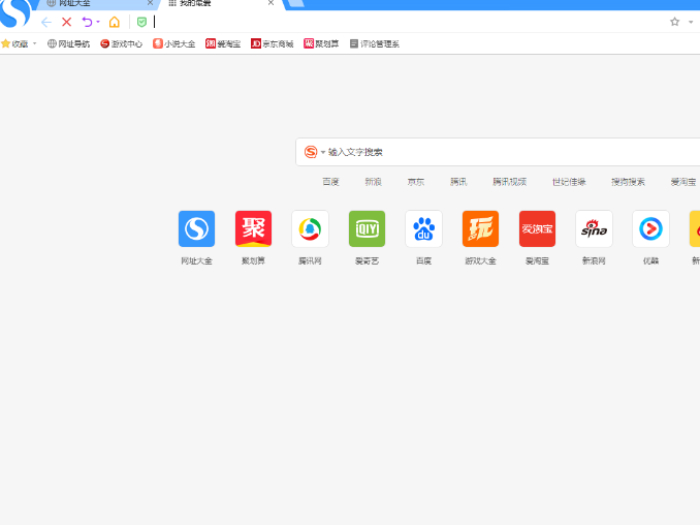Close the 网址大全 tab
Viewport: 700px width, 525px height.
click(150, 3)
